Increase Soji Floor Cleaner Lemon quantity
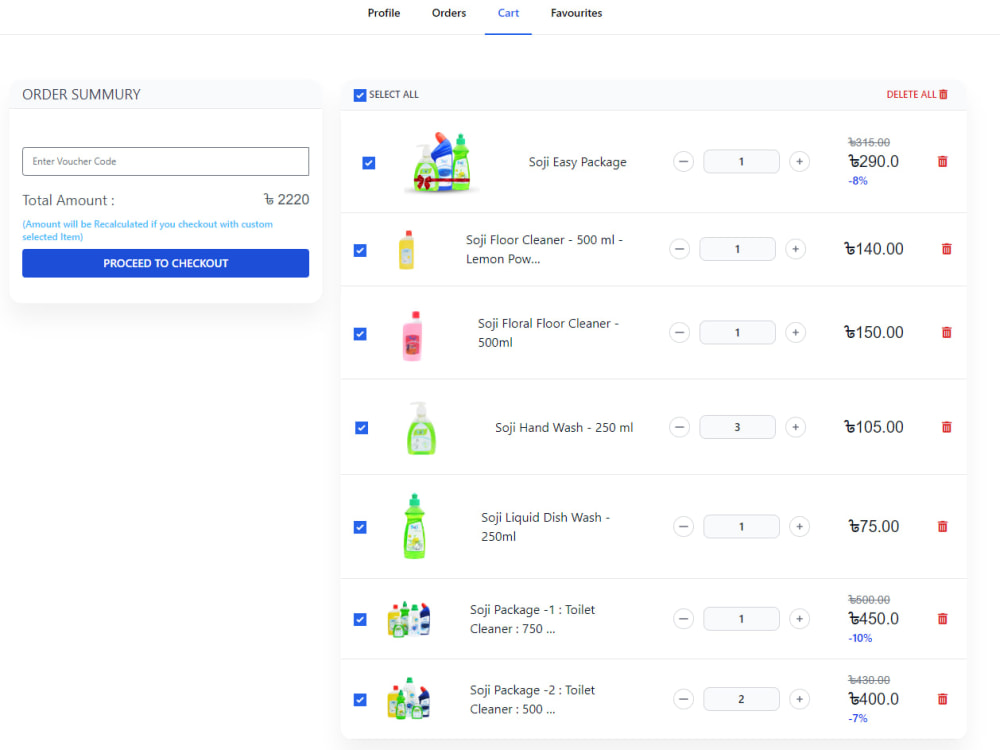The height and width of the screenshot is (750, 1000). [x=795, y=249]
